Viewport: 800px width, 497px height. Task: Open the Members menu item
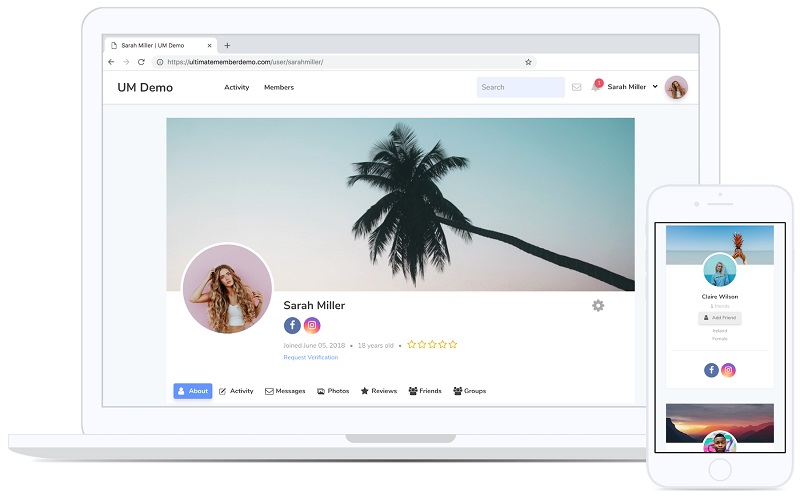[279, 88]
